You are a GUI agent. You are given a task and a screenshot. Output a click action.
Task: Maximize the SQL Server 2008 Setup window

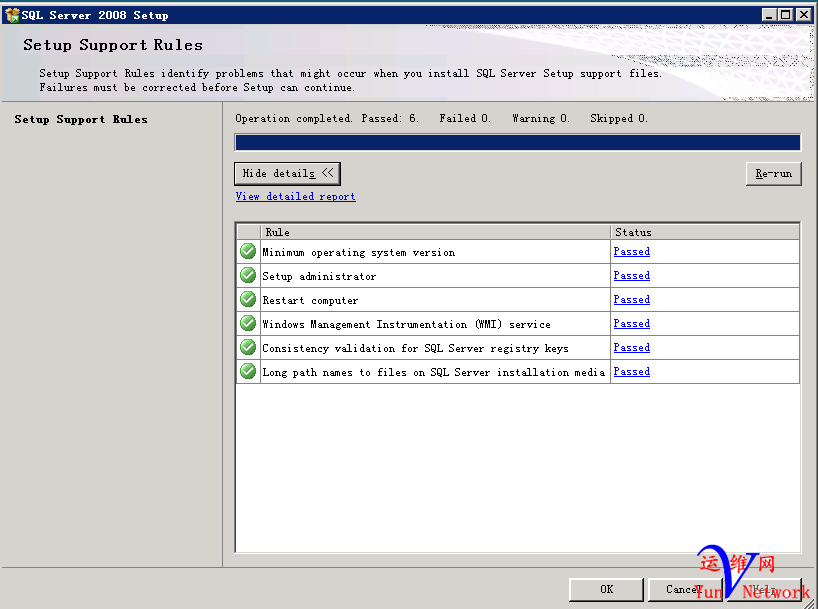[x=785, y=15]
